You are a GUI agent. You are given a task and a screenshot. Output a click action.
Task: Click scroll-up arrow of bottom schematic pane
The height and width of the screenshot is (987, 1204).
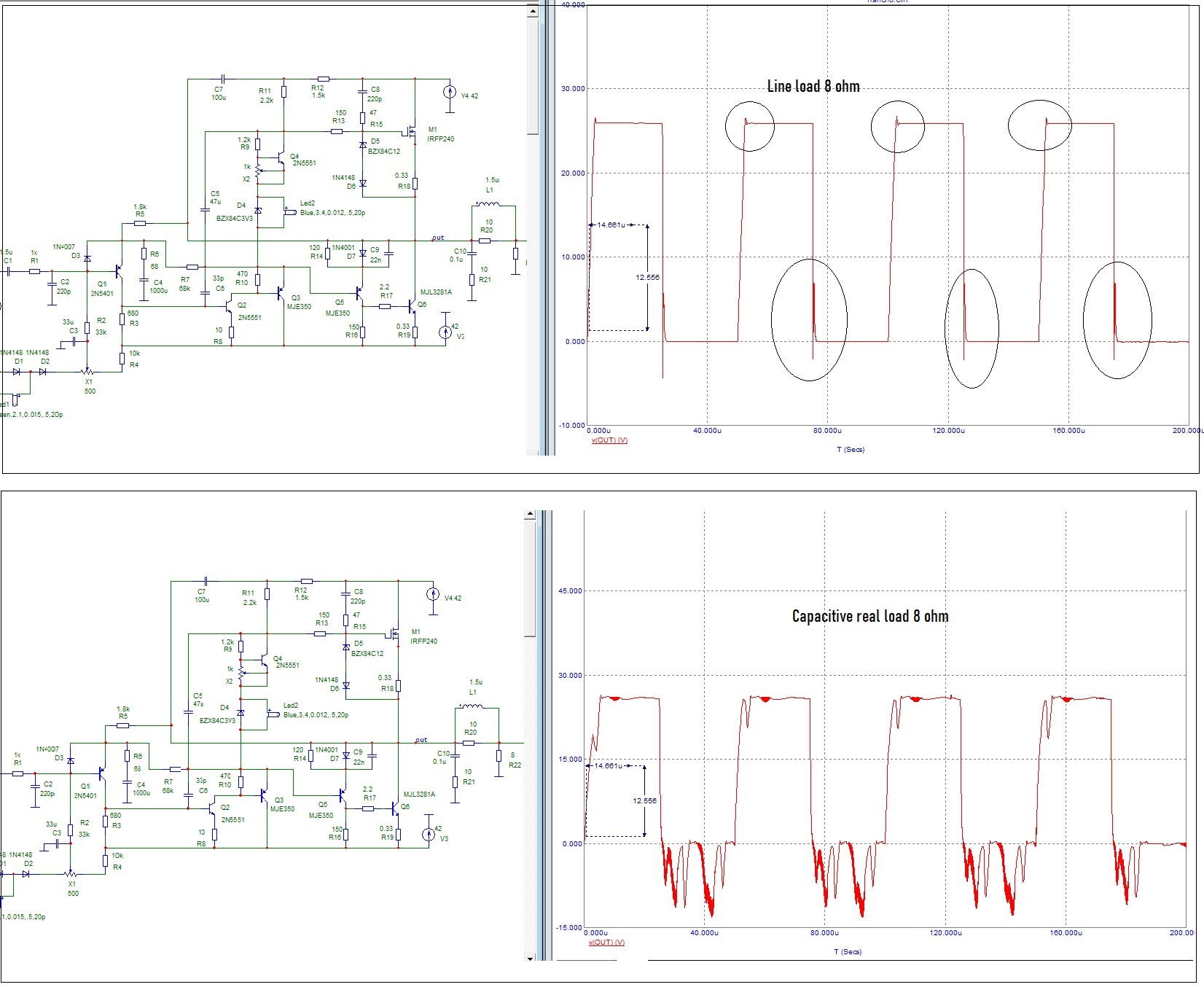(x=530, y=515)
